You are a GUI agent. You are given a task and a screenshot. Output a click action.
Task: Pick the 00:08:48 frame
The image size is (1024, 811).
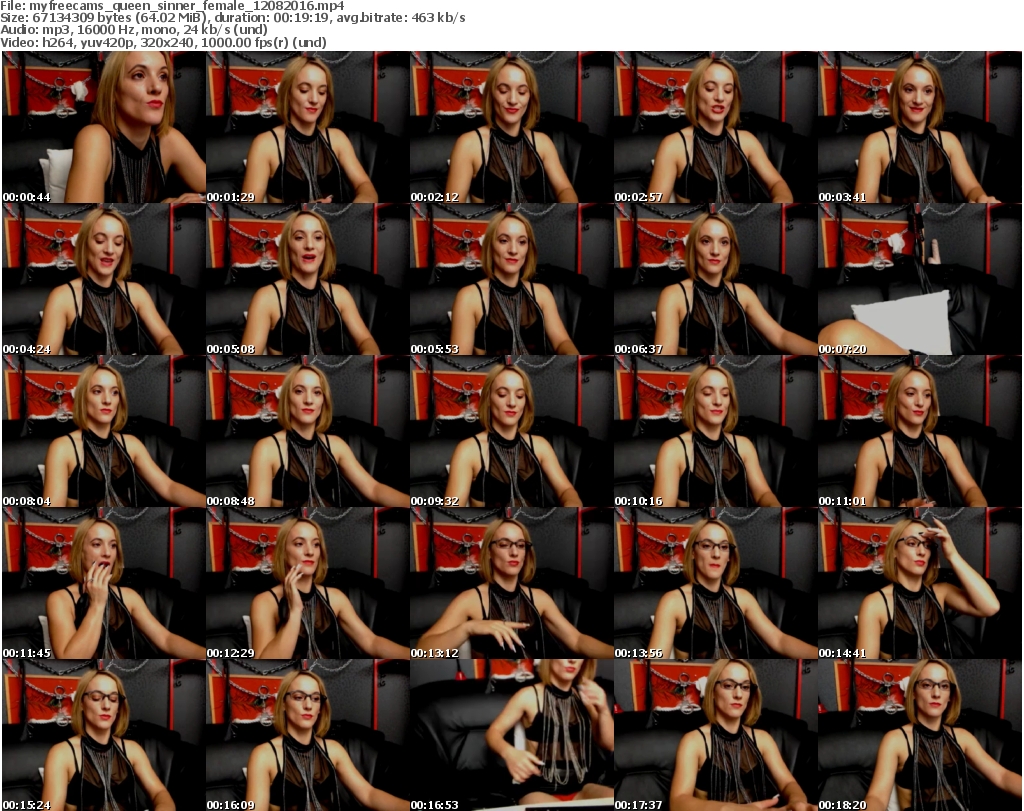(308, 432)
